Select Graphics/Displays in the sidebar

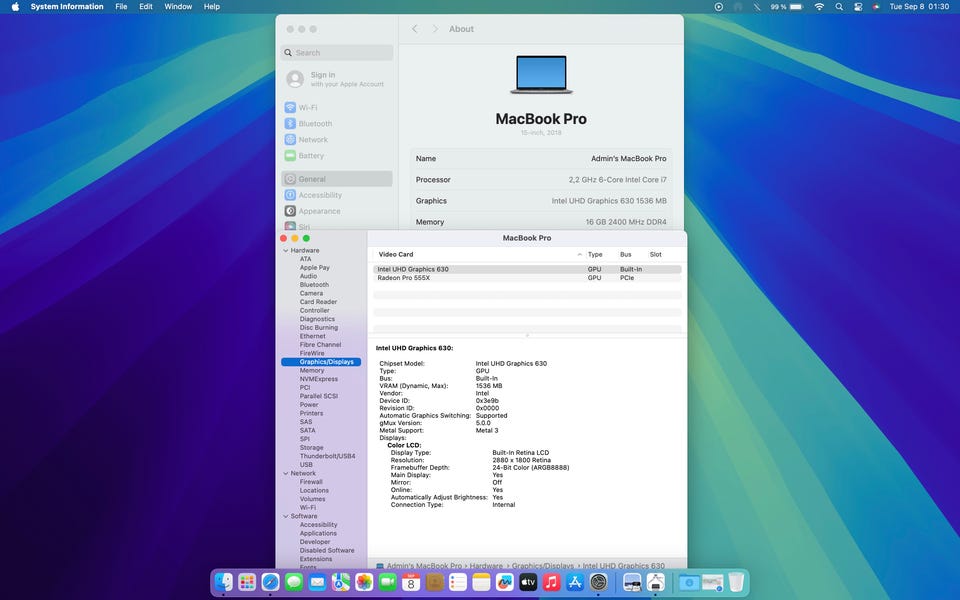[321, 362]
